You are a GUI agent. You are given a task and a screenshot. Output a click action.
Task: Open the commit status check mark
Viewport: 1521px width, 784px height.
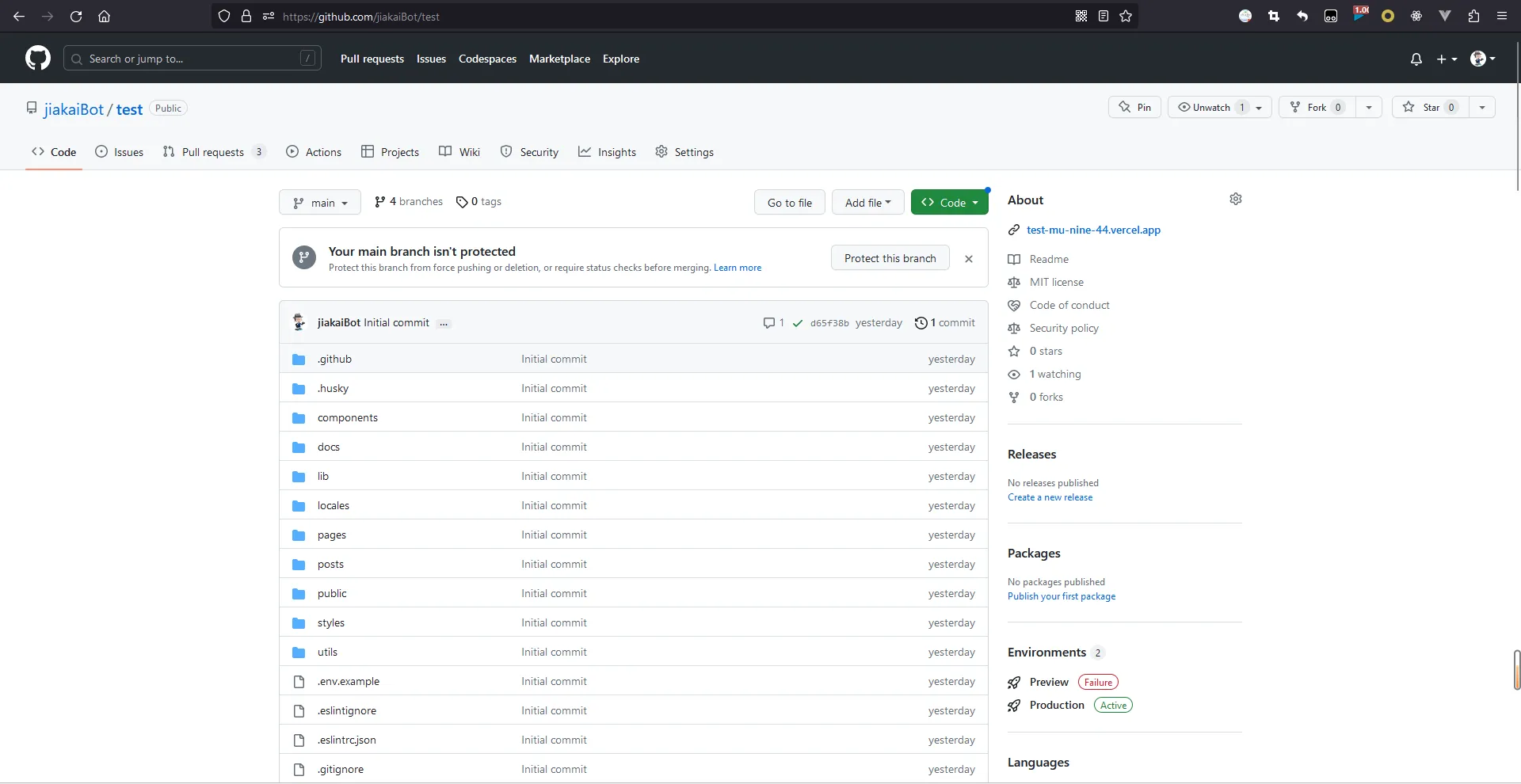(798, 323)
